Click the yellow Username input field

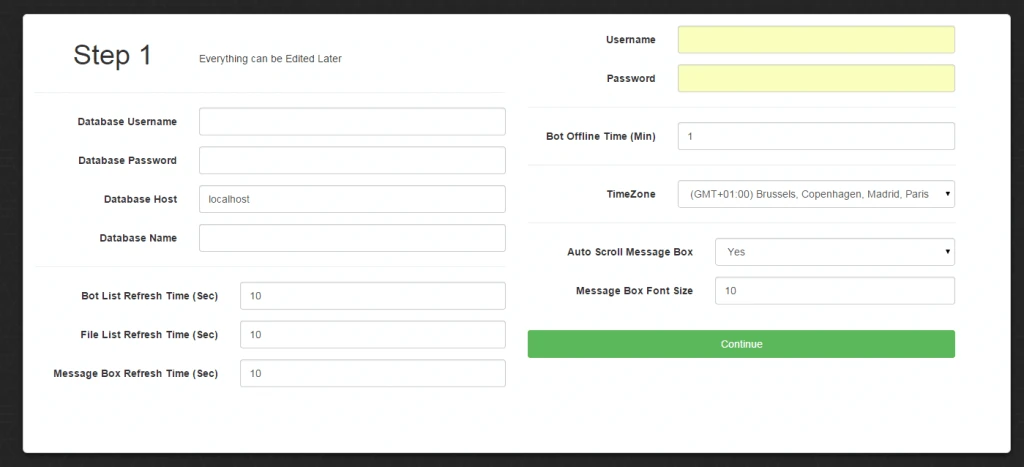816,39
